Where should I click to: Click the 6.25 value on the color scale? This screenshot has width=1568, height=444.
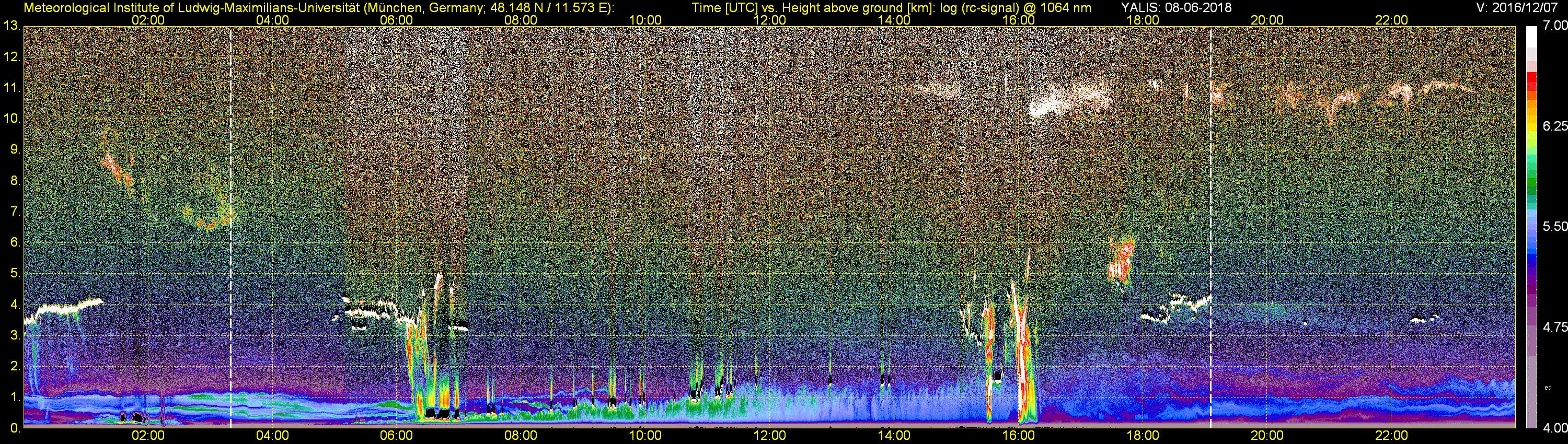tap(1554, 126)
